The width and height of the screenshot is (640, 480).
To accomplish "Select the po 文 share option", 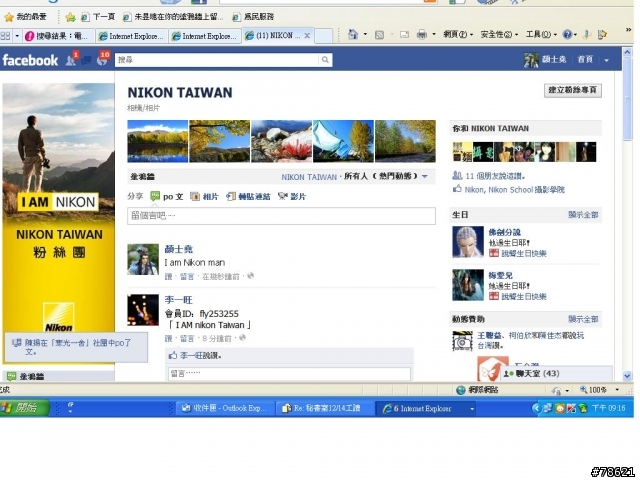I will coord(167,196).
